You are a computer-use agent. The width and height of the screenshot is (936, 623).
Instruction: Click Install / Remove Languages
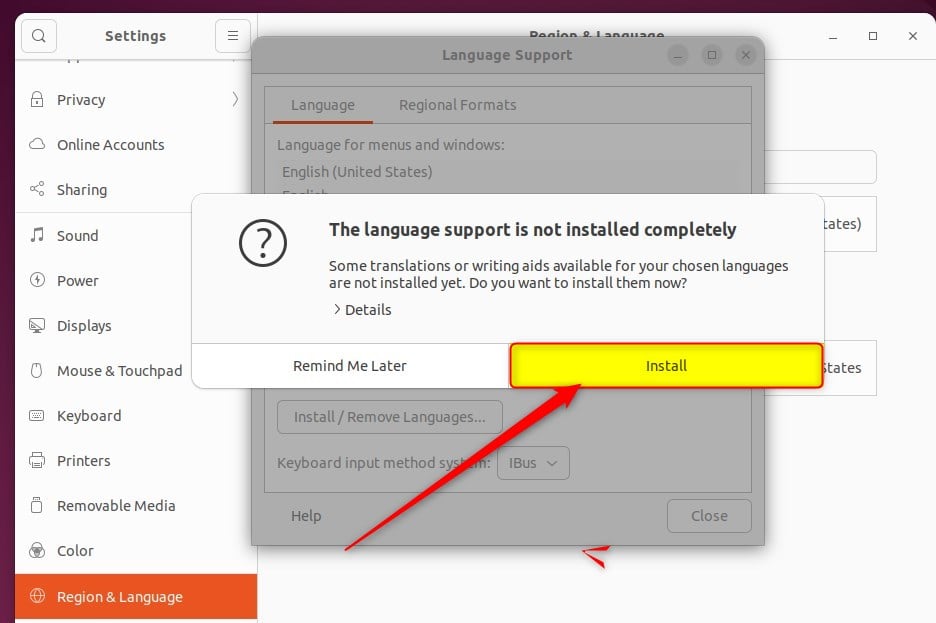pyautogui.click(x=390, y=417)
